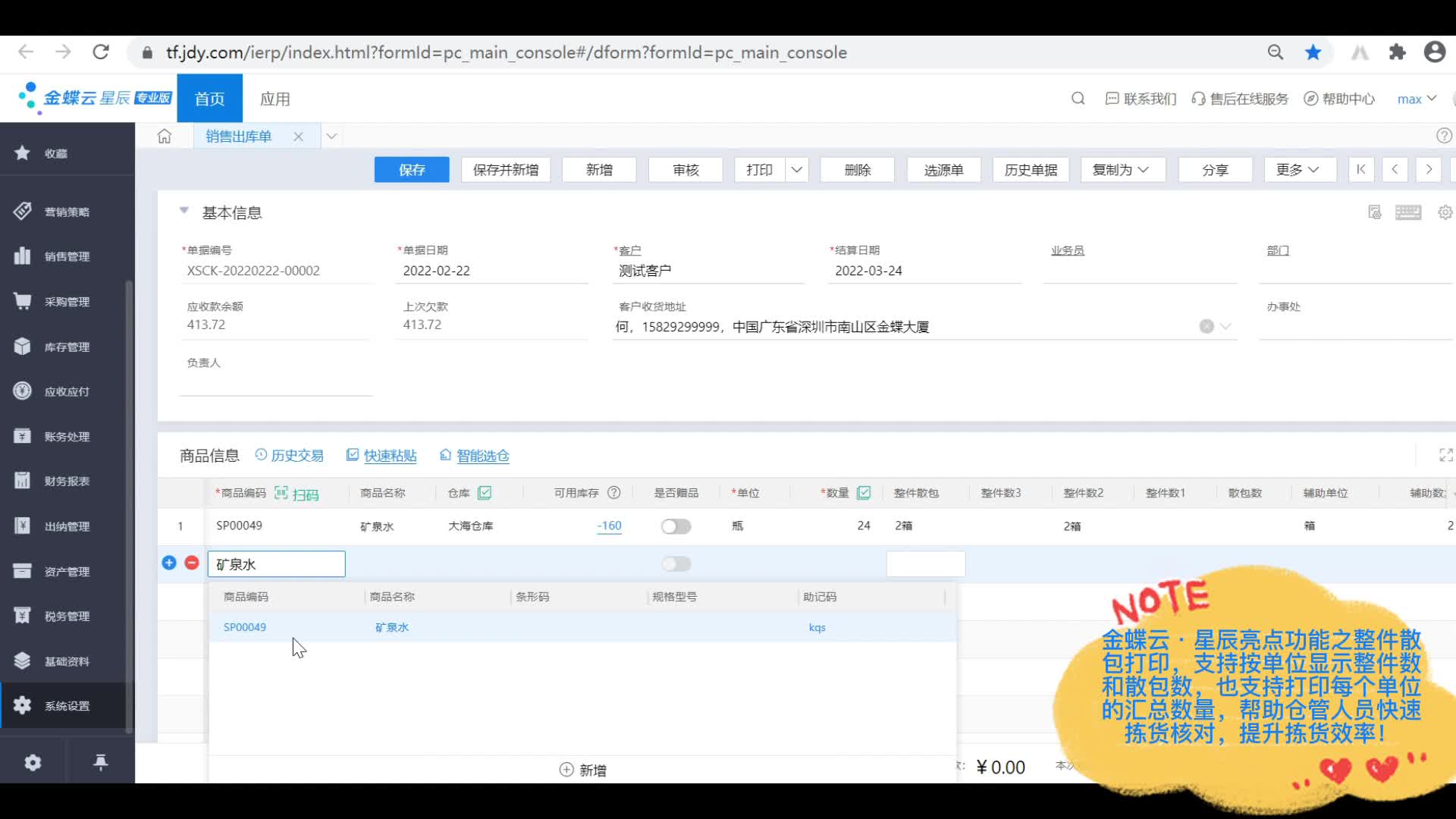Click the 矿泉水 product code input

(277, 564)
